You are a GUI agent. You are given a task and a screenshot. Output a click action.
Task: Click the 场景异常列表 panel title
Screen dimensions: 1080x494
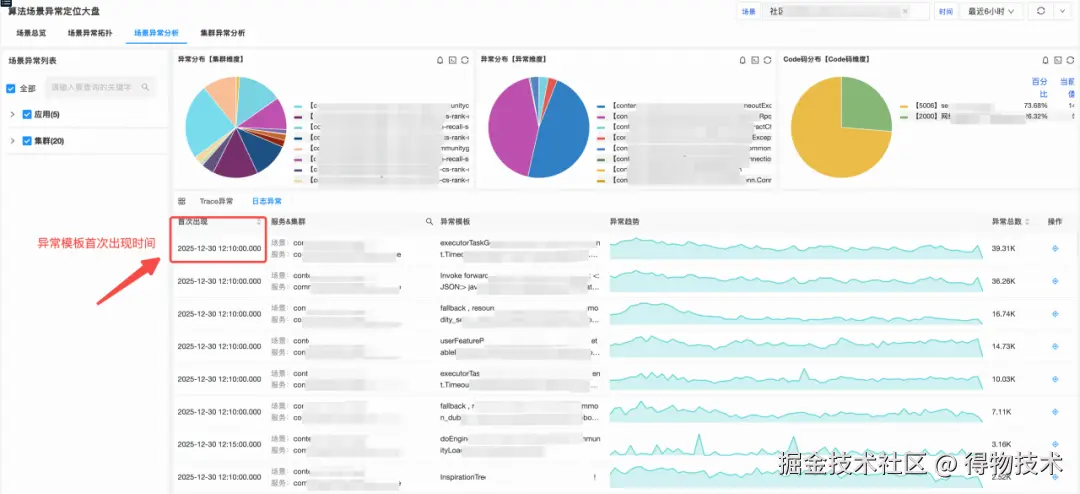(32, 61)
